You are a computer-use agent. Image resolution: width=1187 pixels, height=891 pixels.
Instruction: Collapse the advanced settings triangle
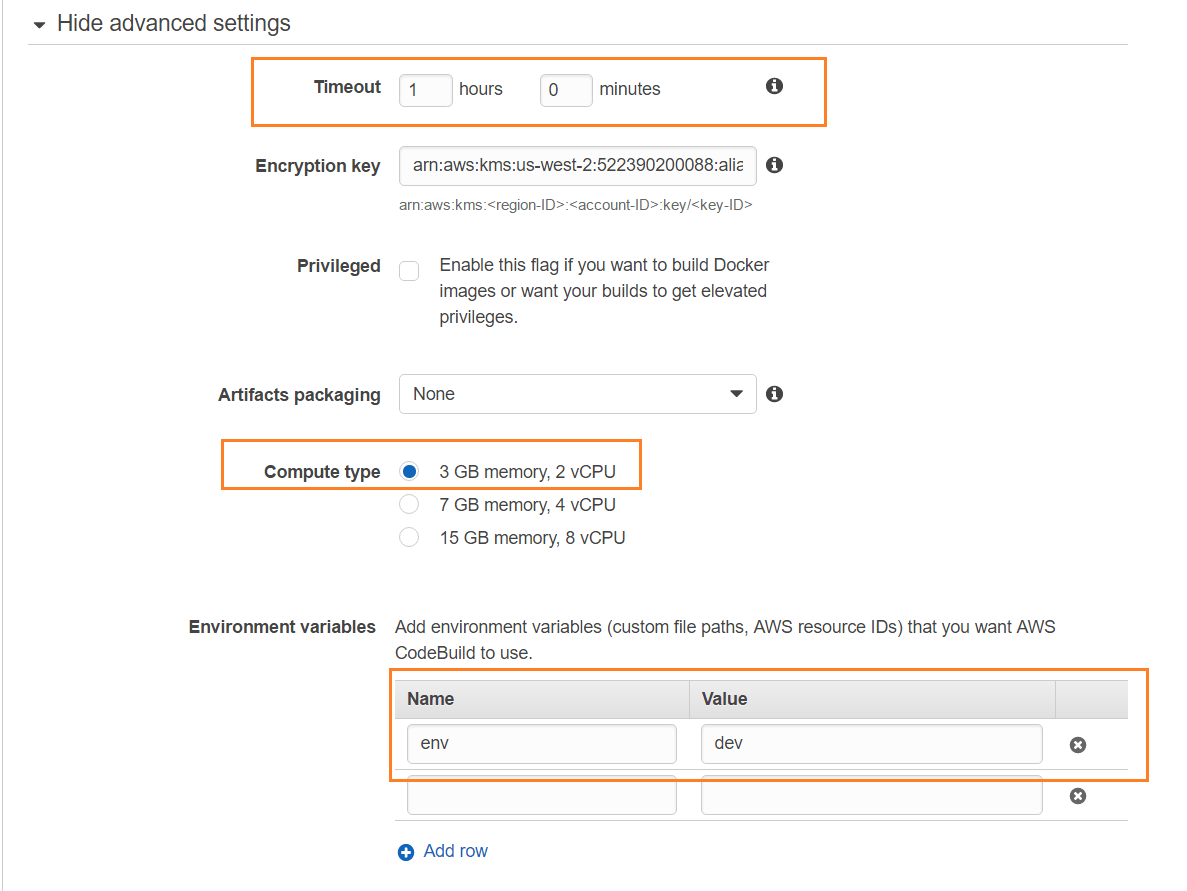[x=39, y=25]
